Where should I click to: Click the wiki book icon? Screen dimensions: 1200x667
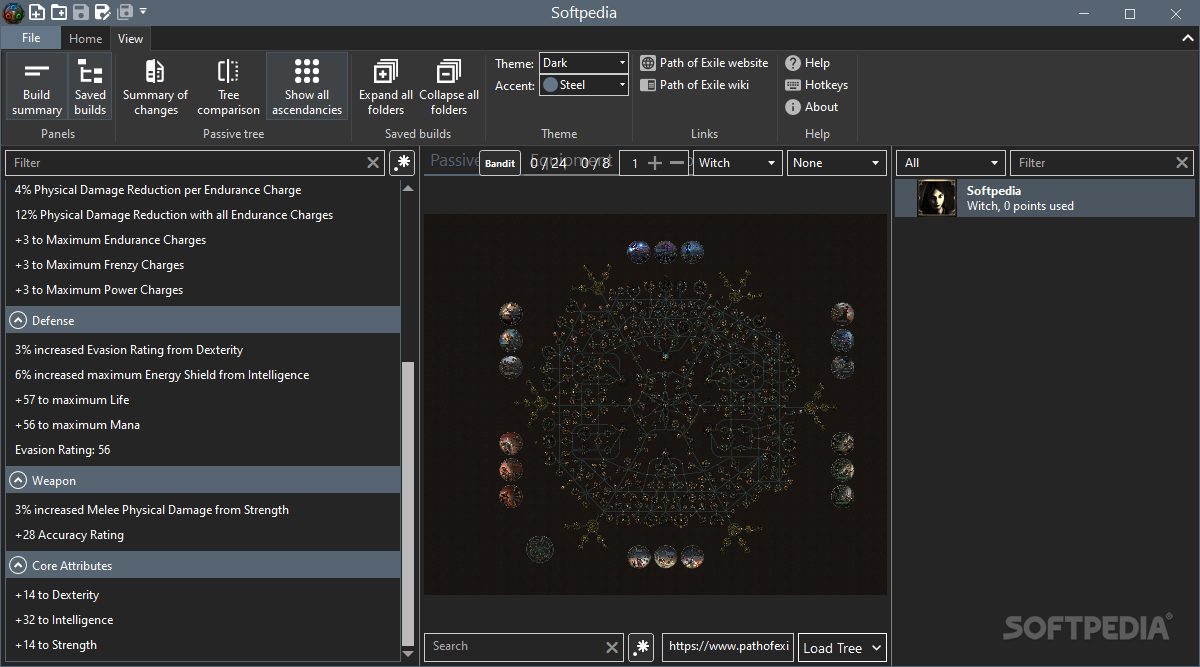point(648,85)
